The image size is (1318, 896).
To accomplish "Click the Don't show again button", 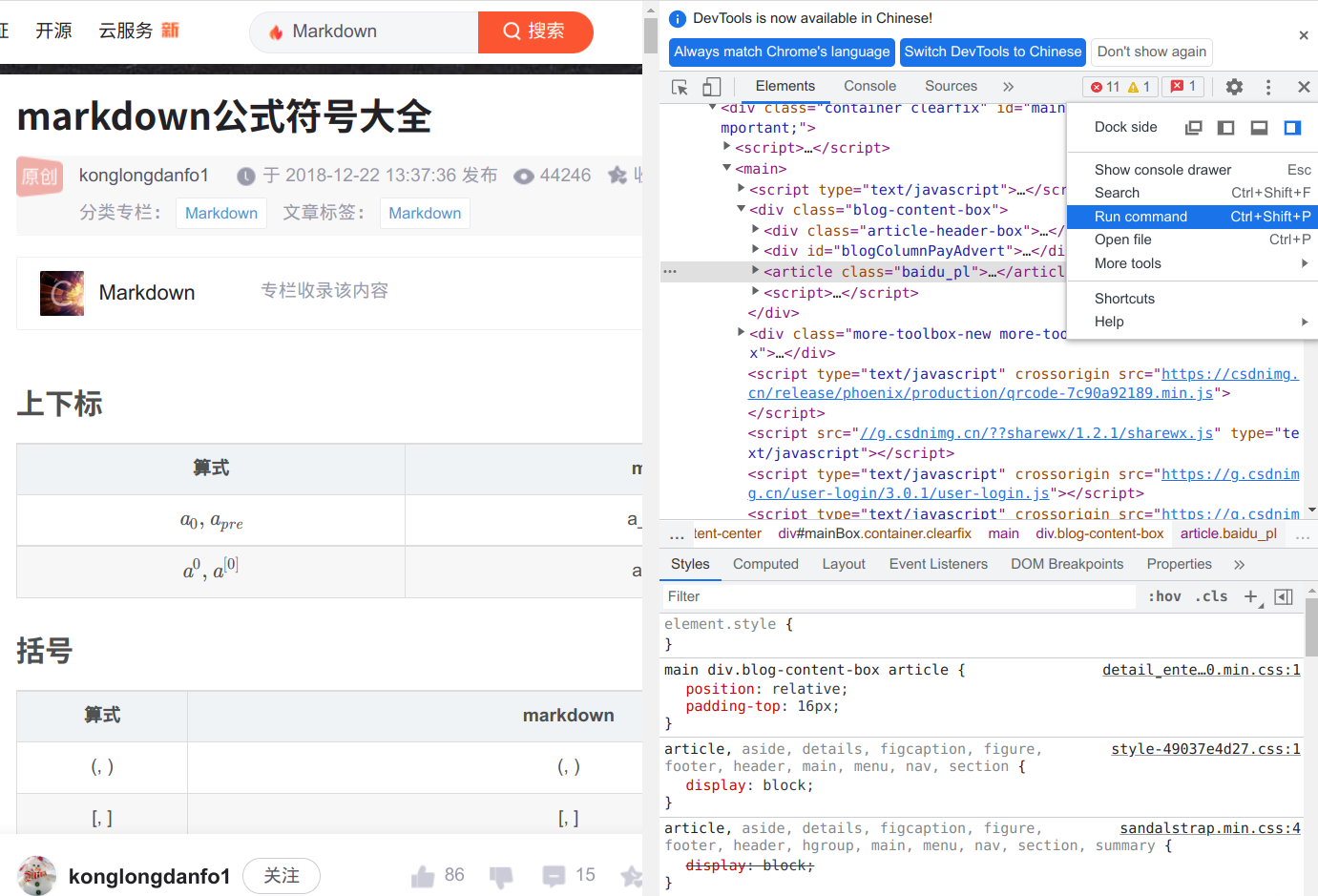I will click(1152, 52).
